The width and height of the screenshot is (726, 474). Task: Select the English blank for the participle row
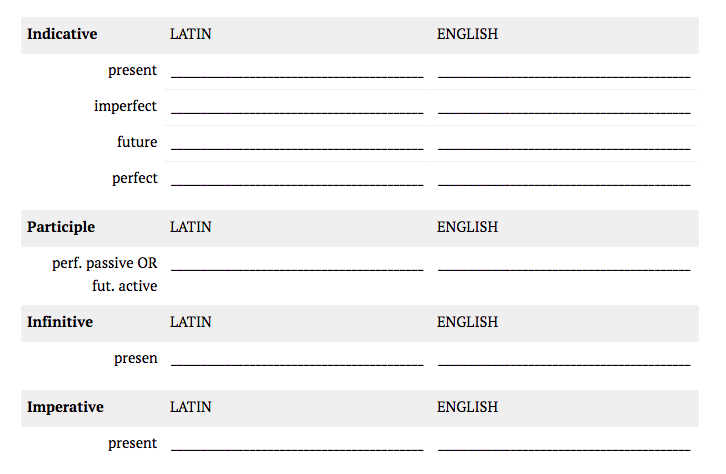coord(564,265)
